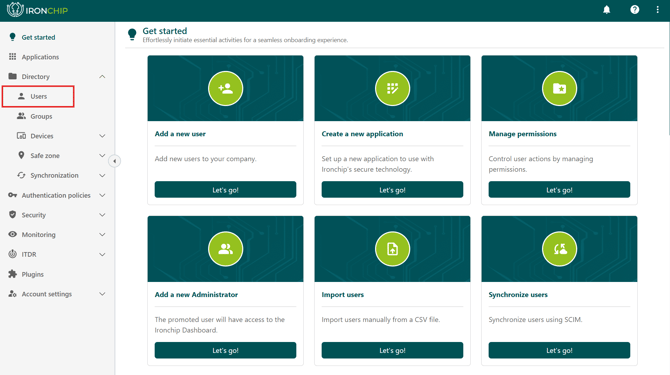Viewport: 670px width, 375px height.
Task: Click the Synchronization arrows icon
Action: tap(21, 175)
